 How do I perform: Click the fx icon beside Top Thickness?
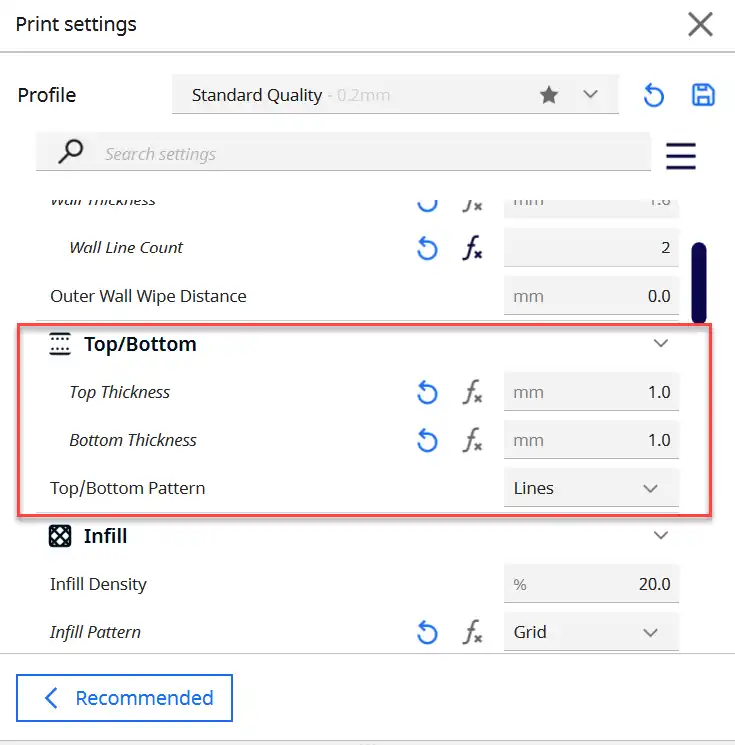tap(472, 392)
